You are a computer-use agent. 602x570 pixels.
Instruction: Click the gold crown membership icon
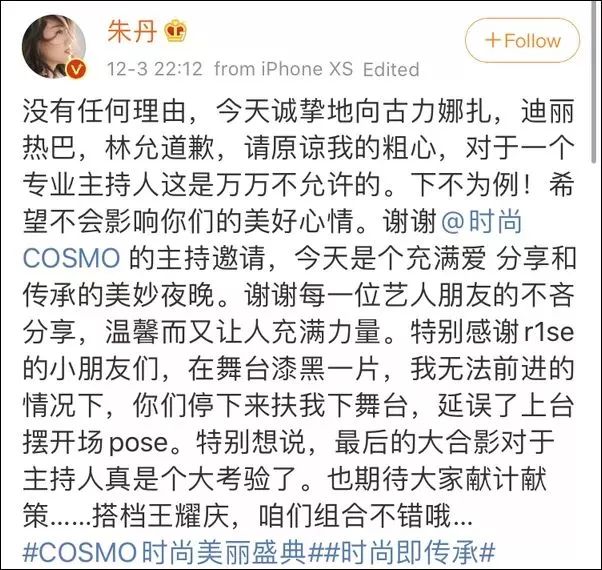coord(175,31)
